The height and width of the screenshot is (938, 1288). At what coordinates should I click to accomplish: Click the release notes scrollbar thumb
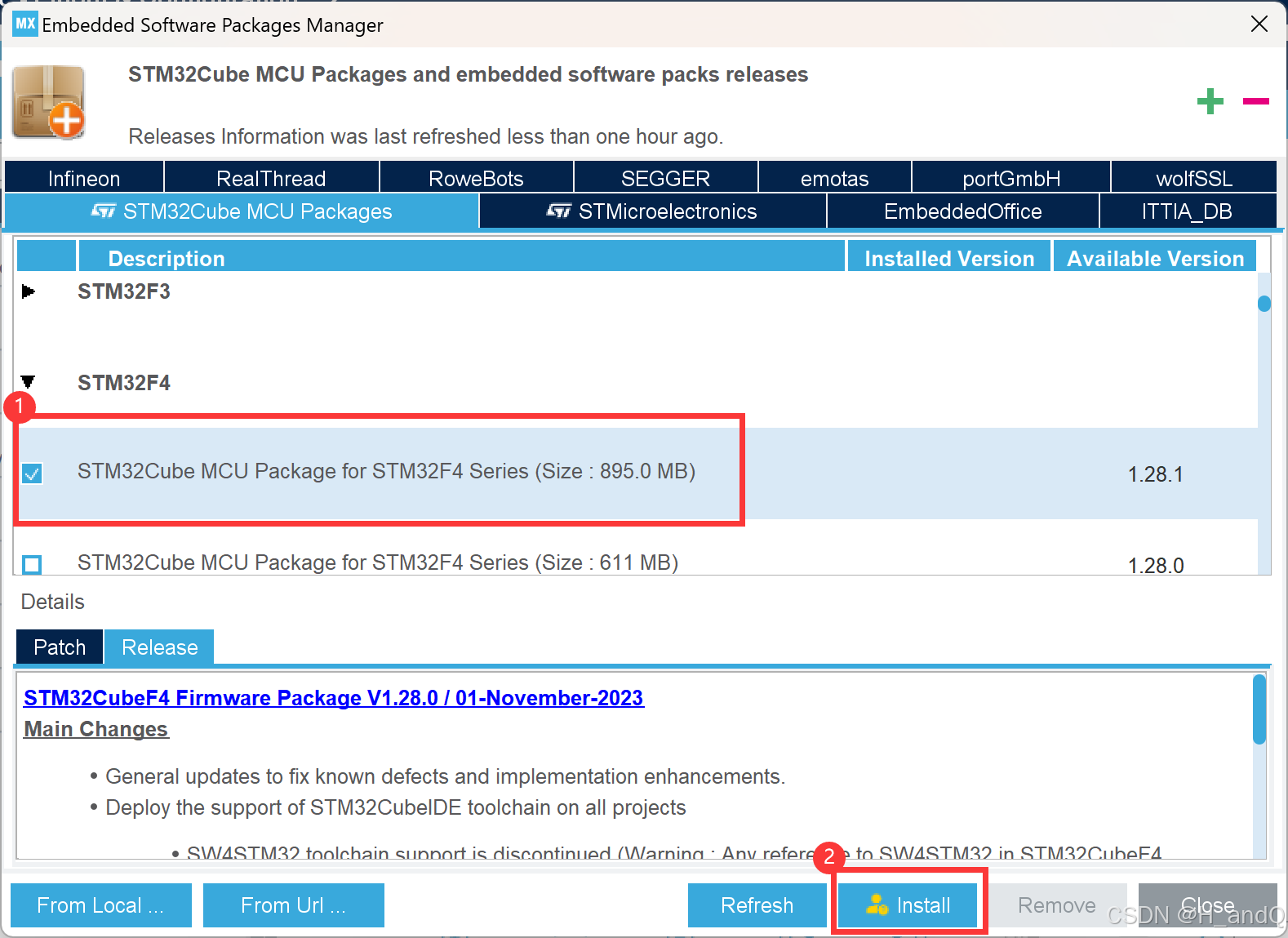tap(1259, 709)
